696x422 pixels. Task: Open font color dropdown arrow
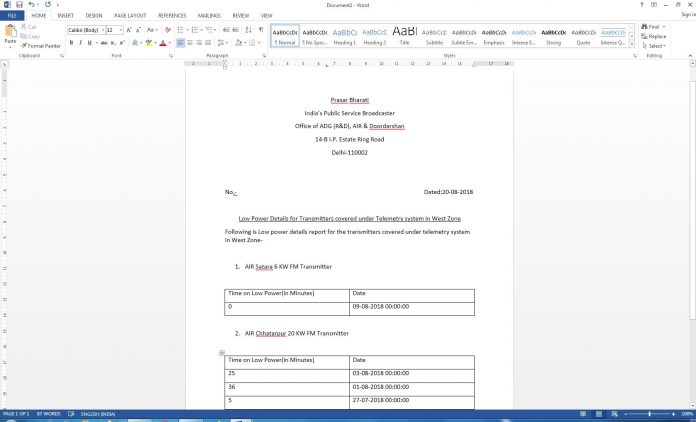click(170, 43)
